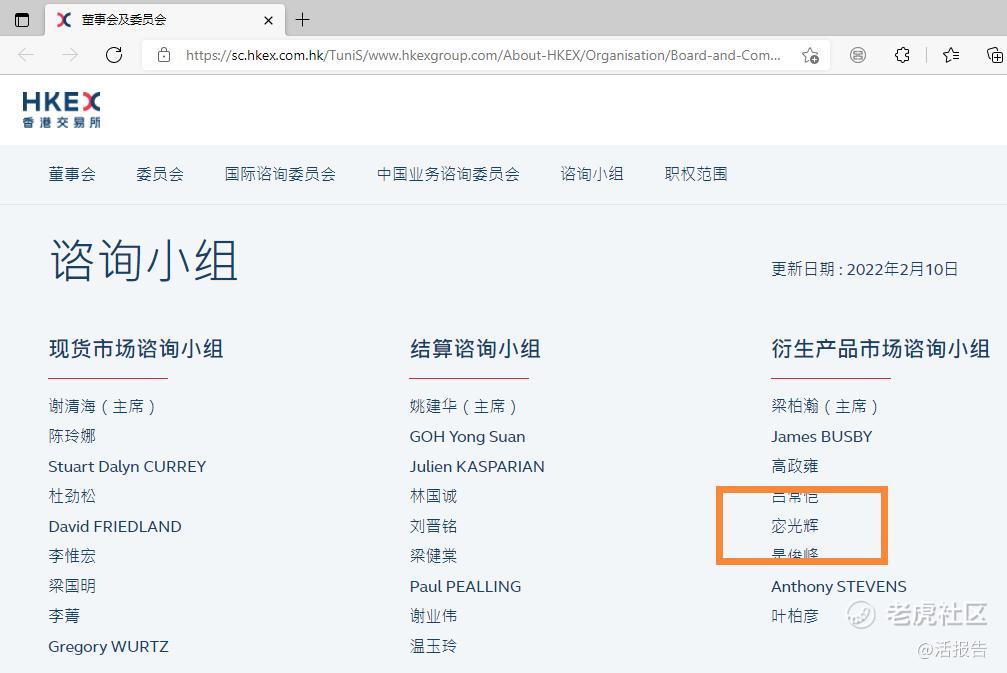The width and height of the screenshot is (1007, 673).
Task: Switch to the 董事会 tab
Action: (x=72, y=174)
